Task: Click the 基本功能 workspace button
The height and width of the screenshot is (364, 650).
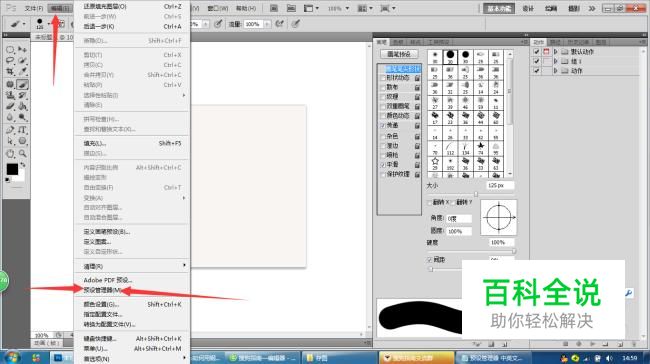Action: point(499,8)
